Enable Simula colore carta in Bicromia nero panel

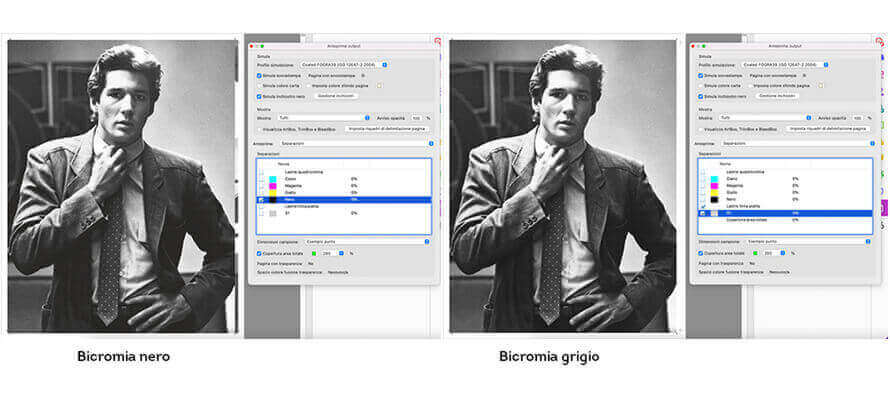click(257, 86)
